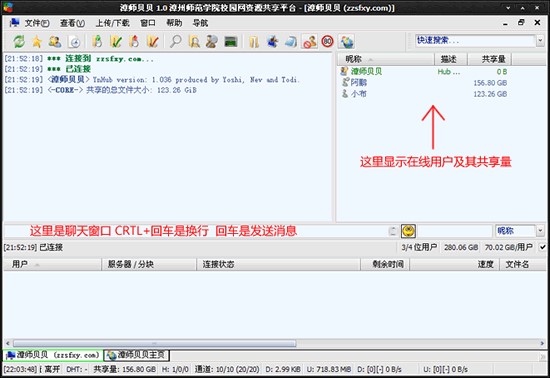Open the favorite users icon

tap(55, 41)
